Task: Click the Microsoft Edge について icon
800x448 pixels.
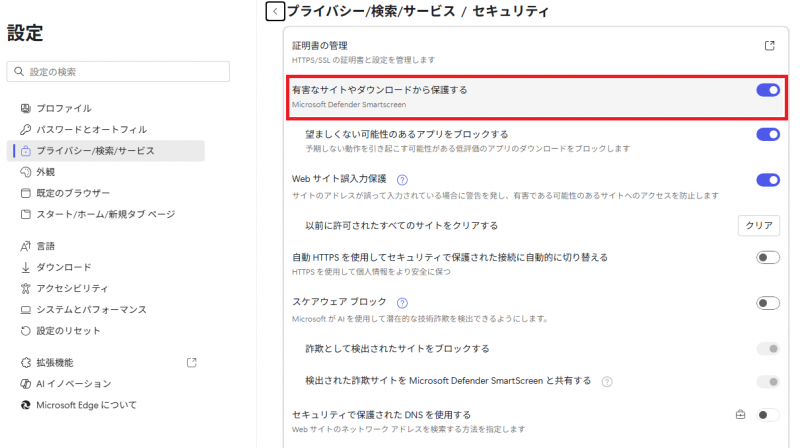Action: click(x=27, y=405)
